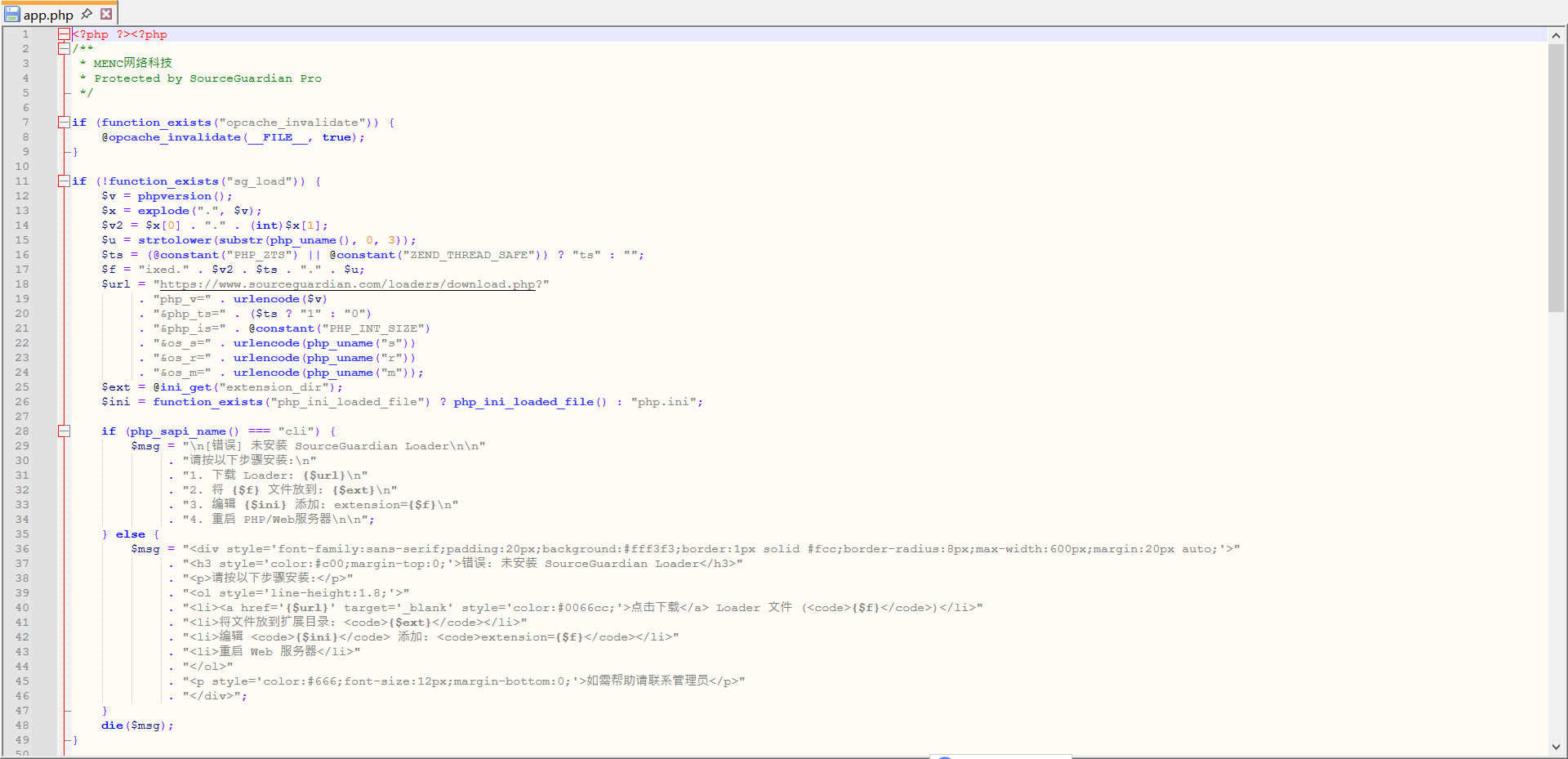Click the vertical scrollbar up arrow
The height and width of the screenshot is (759, 1568).
pyautogui.click(x=1557, y=35)
